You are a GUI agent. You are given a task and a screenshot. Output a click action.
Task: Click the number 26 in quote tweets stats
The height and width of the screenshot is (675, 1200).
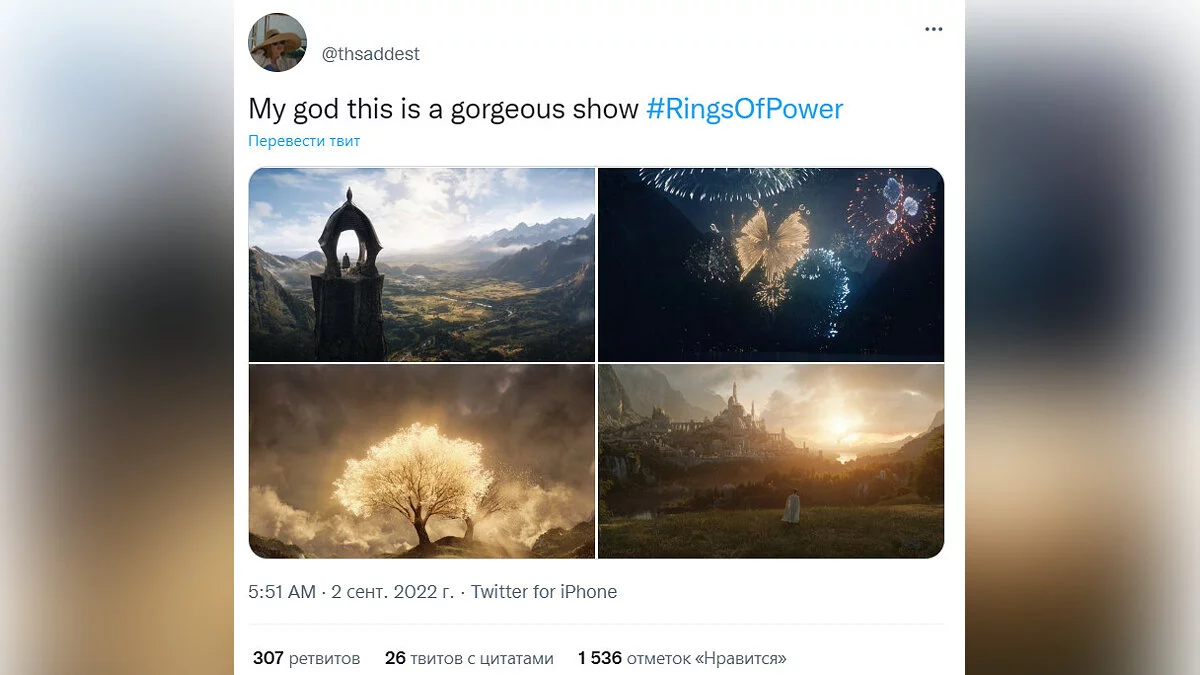pos(395,658)
